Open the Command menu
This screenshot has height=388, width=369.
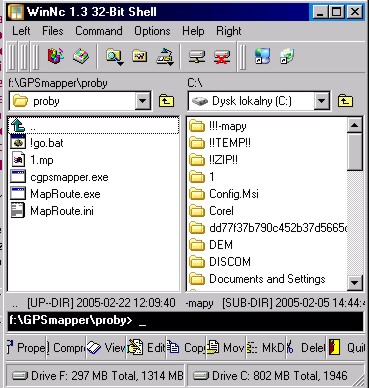99,31
